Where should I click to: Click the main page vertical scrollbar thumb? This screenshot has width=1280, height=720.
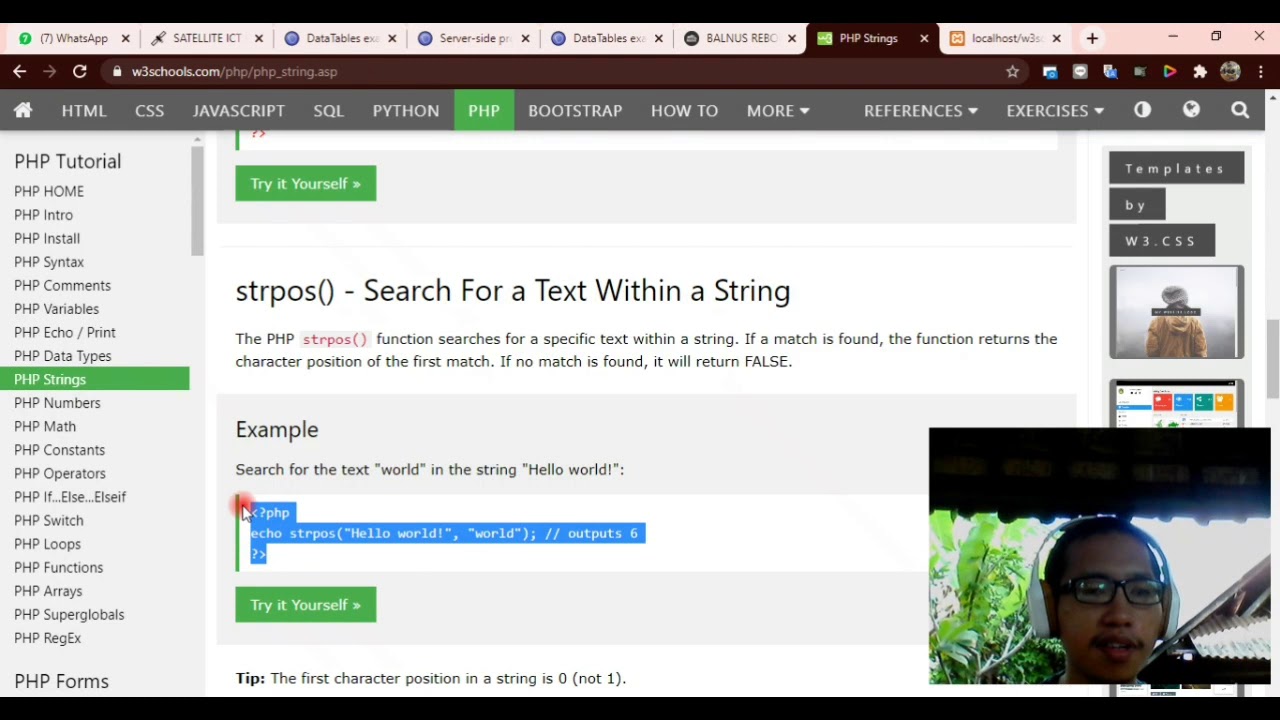point(1272,358)
